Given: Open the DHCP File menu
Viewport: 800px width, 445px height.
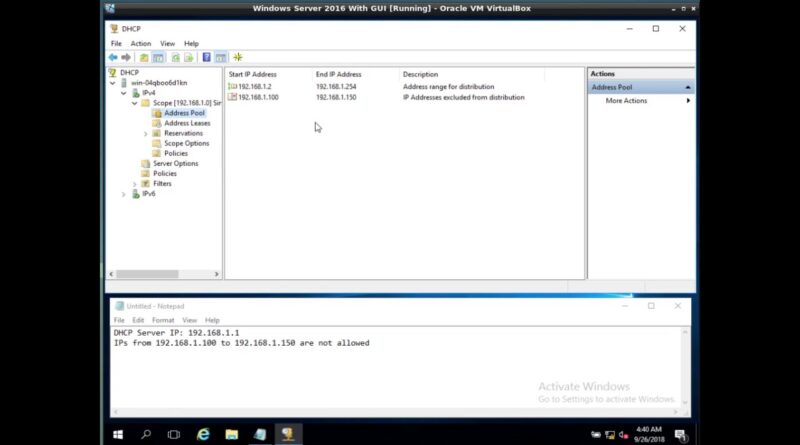Looking at the screenshot, I should [116, 43].
